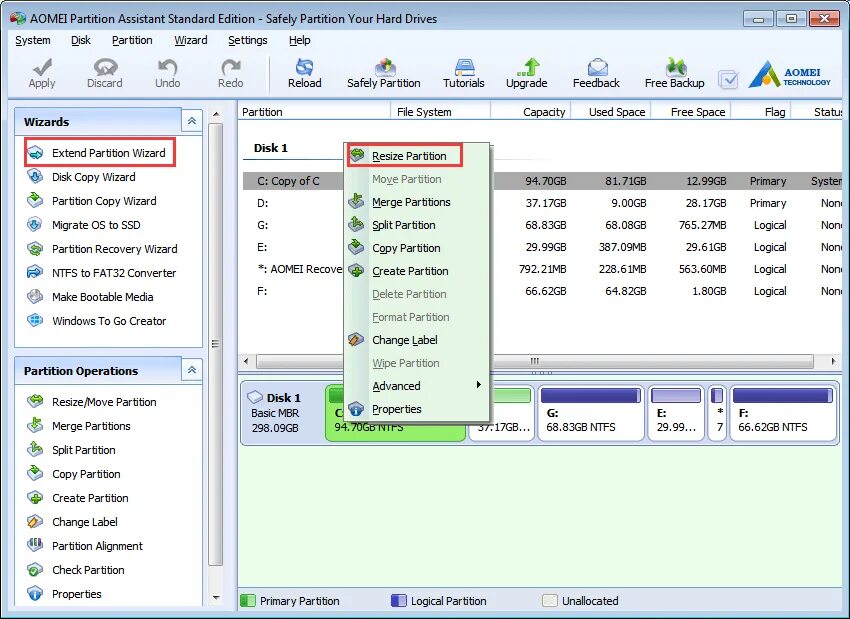The image size is (850, 619).
Task: Open the Help menu
Action: pos(299,40)
